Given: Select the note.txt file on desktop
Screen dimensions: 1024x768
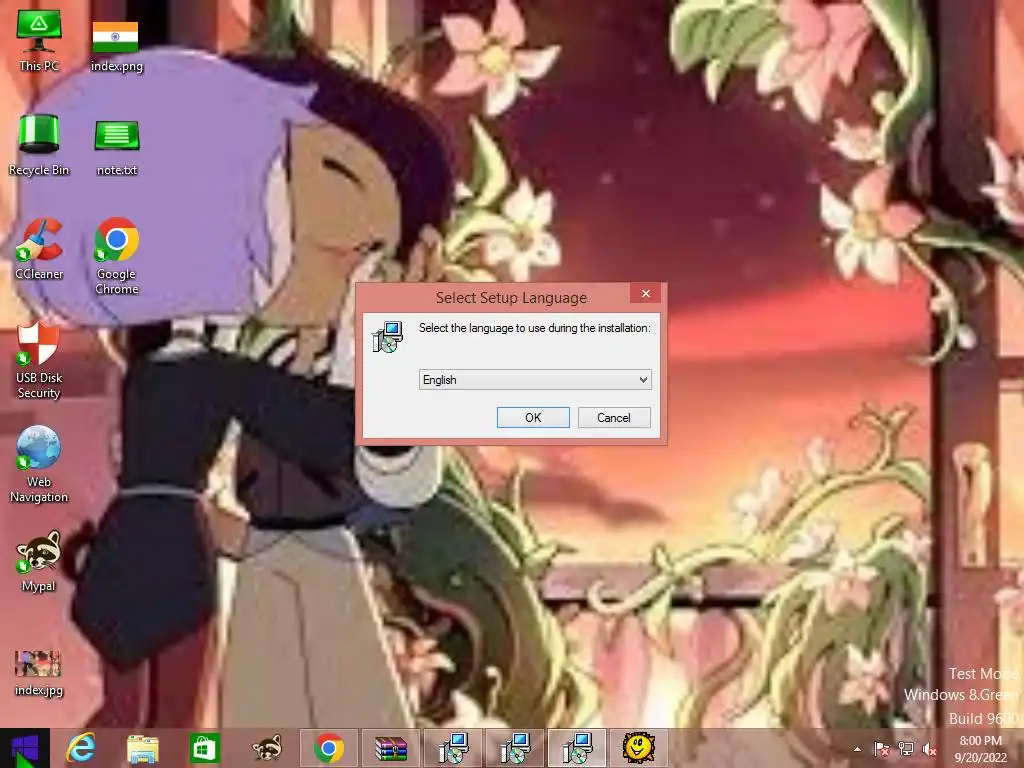Looking at the screenshot, I should click(117, 148).
